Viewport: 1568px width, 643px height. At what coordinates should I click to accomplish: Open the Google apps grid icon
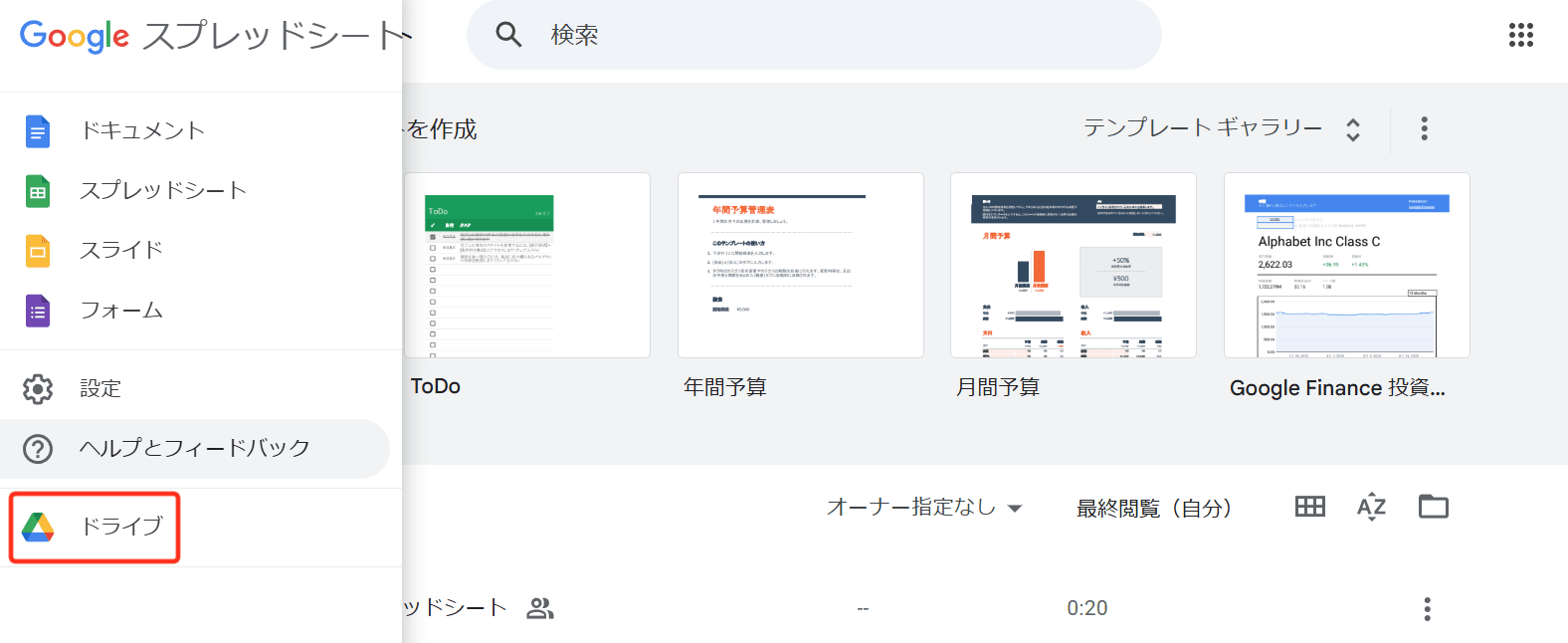tap(1520, 35)
